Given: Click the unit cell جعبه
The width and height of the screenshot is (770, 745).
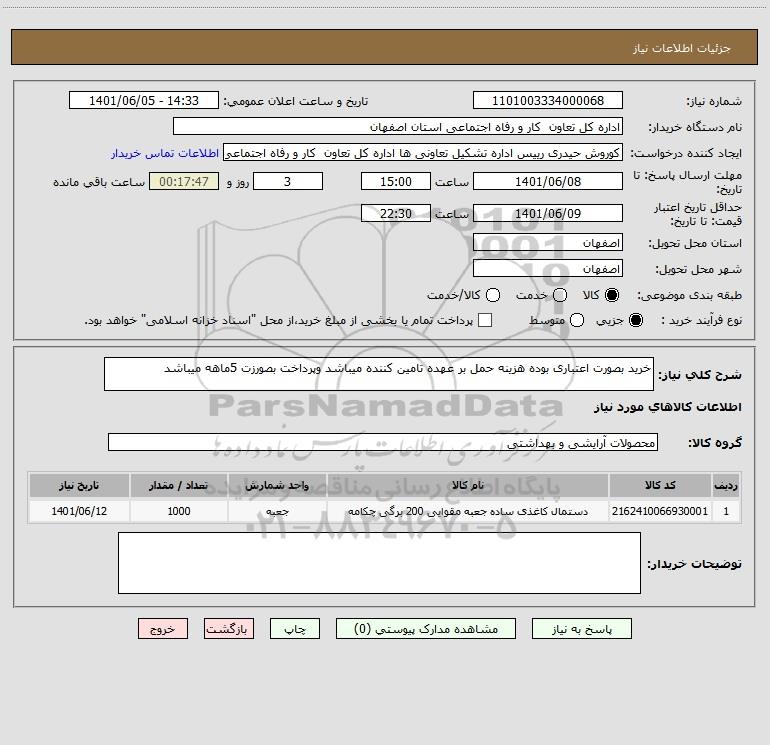Looking at the screenshot, I should pos(277,511).
